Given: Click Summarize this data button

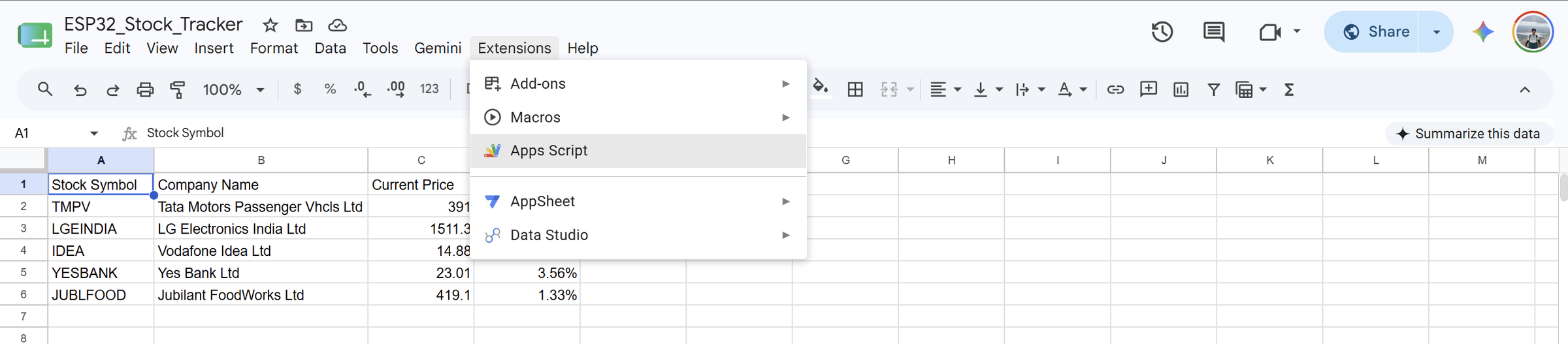Looking at the screenshot, I should pyautogui.click(x=1469, y=133).
